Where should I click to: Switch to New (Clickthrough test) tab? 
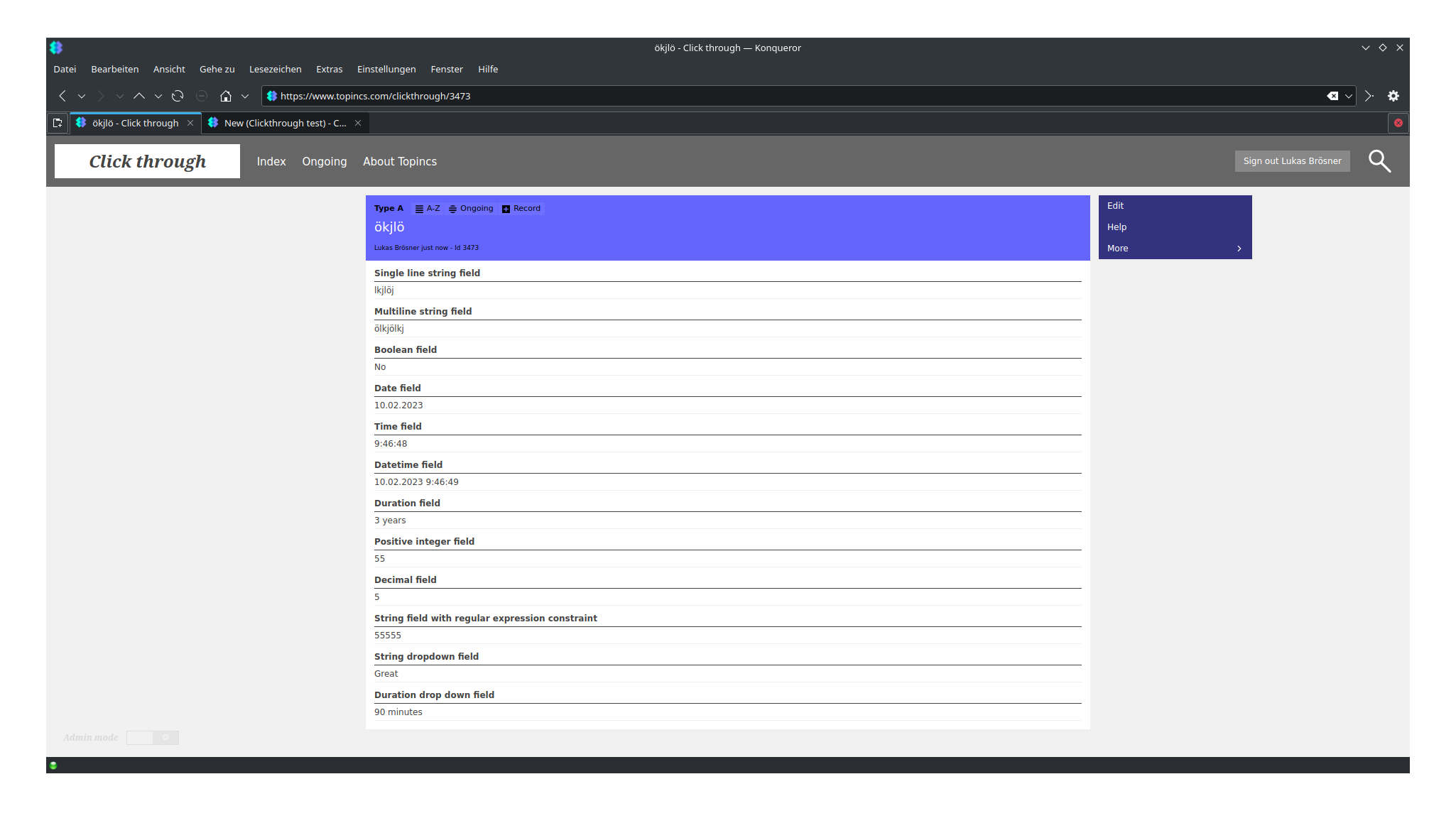(284, 123)
